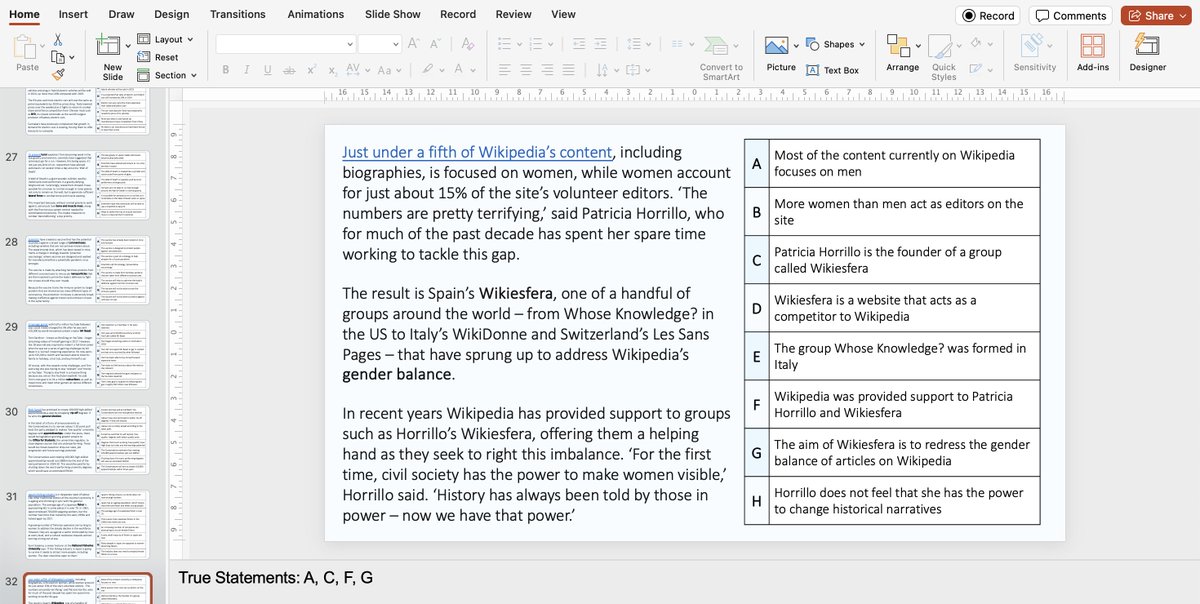The width and height of the screenshot is (1200, 604).
Task: Click the Picture insert icon
Action: pos(777,46)
